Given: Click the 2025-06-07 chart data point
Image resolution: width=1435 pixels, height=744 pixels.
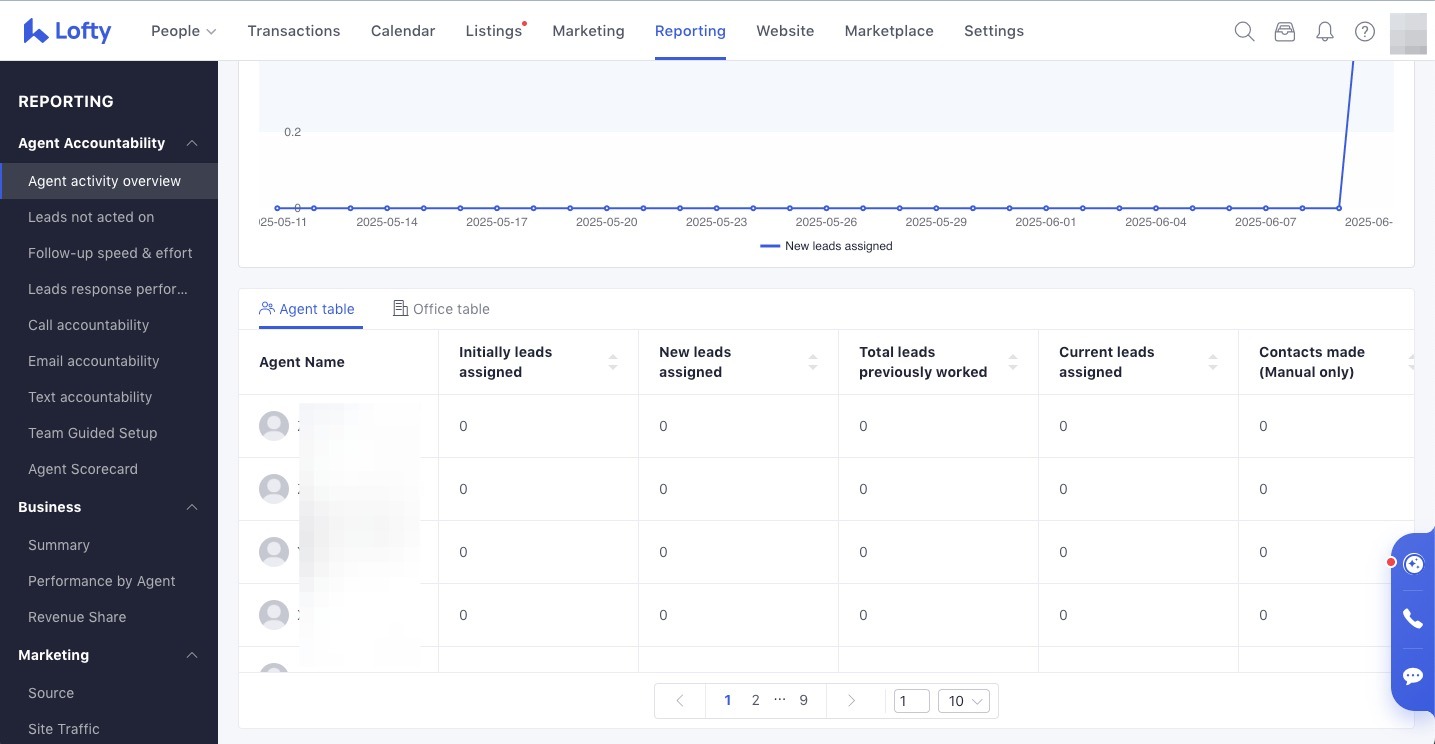Looking at the screenshot, I should tap(1265, 208).
